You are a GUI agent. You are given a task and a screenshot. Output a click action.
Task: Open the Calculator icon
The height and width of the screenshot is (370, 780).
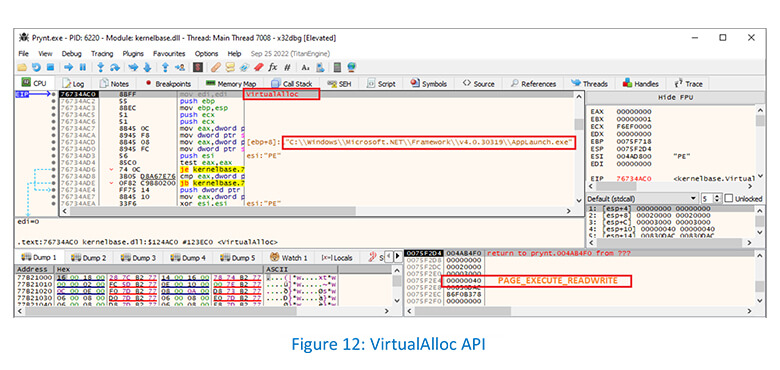pyautogui.click(x=337, y=67)
